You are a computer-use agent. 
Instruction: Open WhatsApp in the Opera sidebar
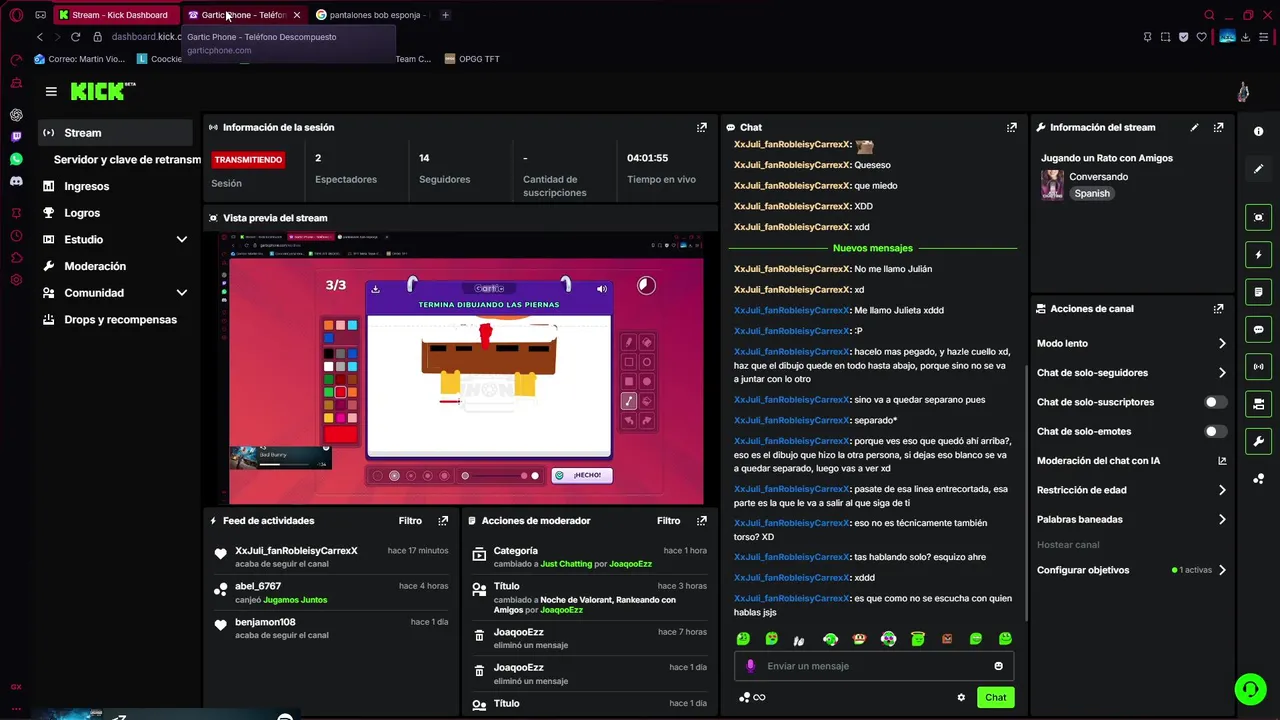16,159
